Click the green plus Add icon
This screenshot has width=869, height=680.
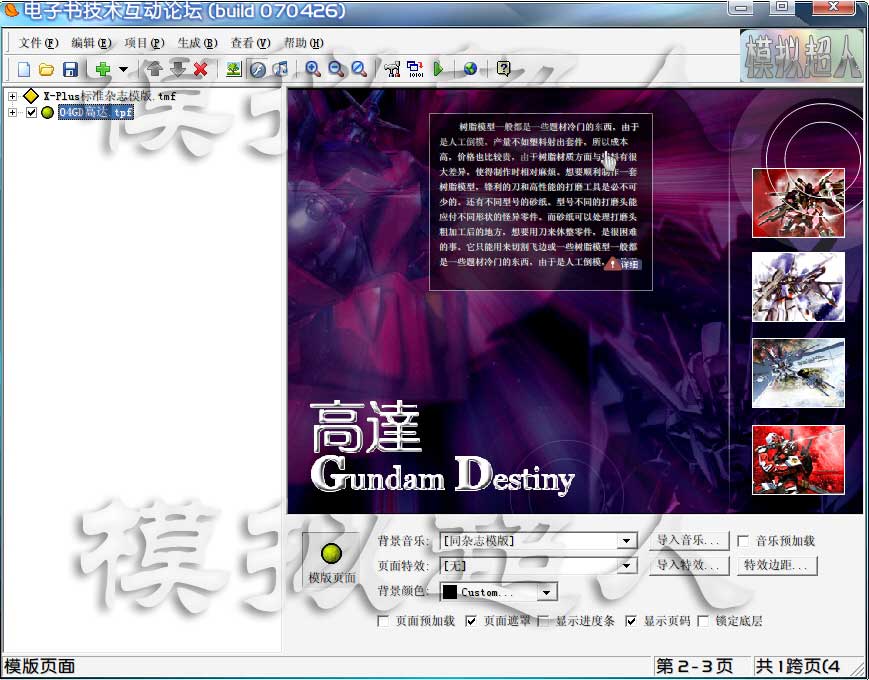click(x=102, y=69)
